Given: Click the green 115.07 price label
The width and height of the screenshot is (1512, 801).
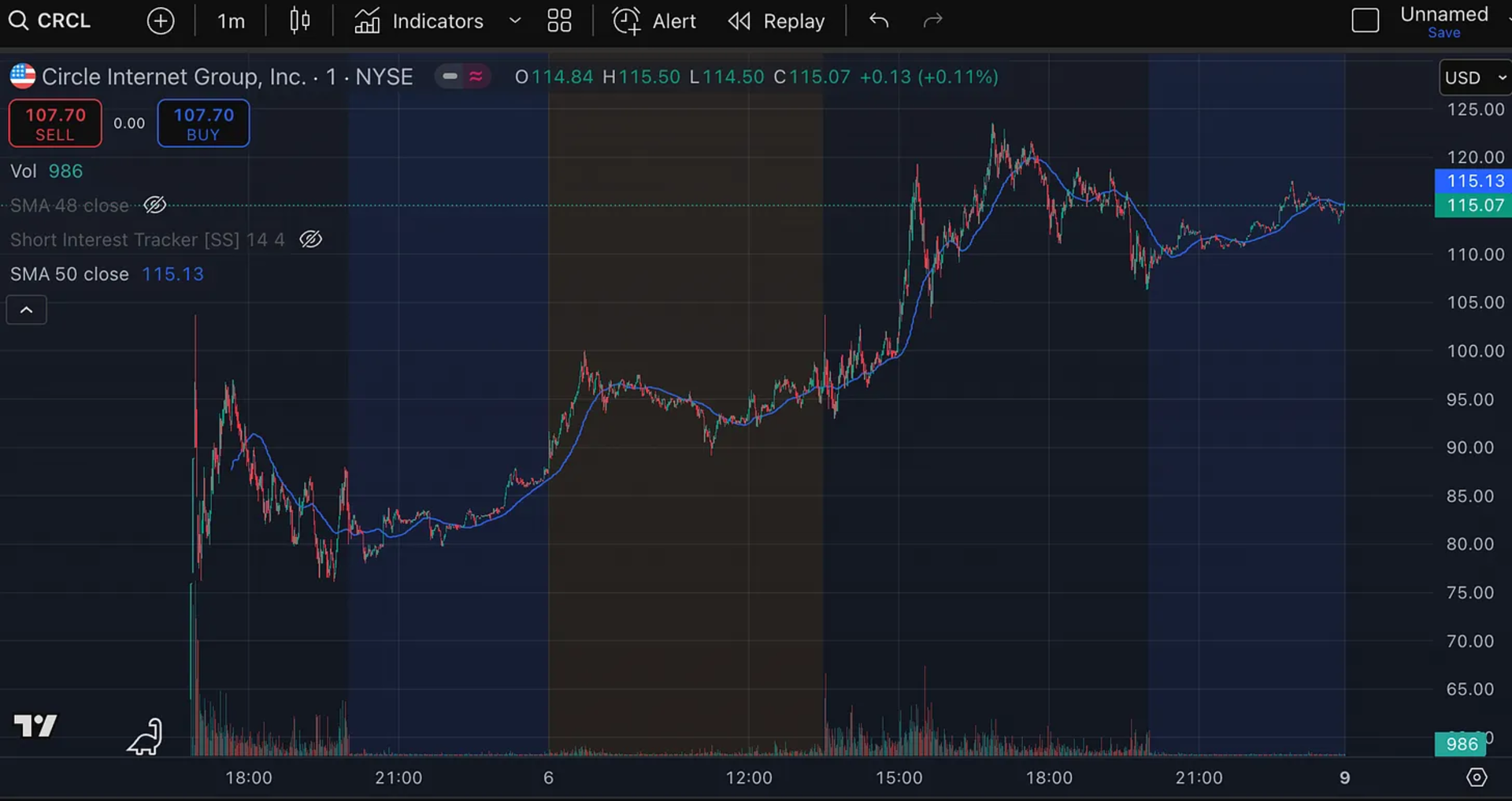Looking at the screenshot, I should pyautogui.click(x=1473, y=206).
